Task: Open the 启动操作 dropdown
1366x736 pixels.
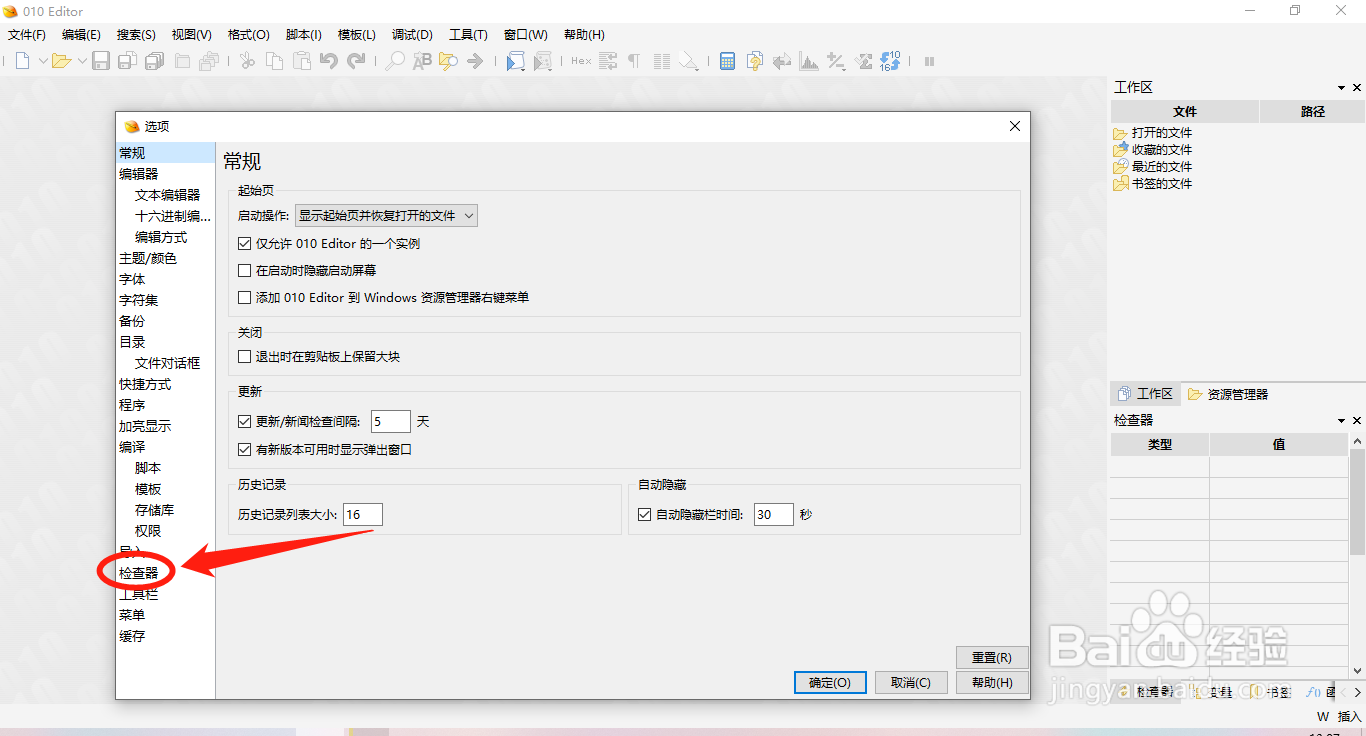Action: click(386, 215)
